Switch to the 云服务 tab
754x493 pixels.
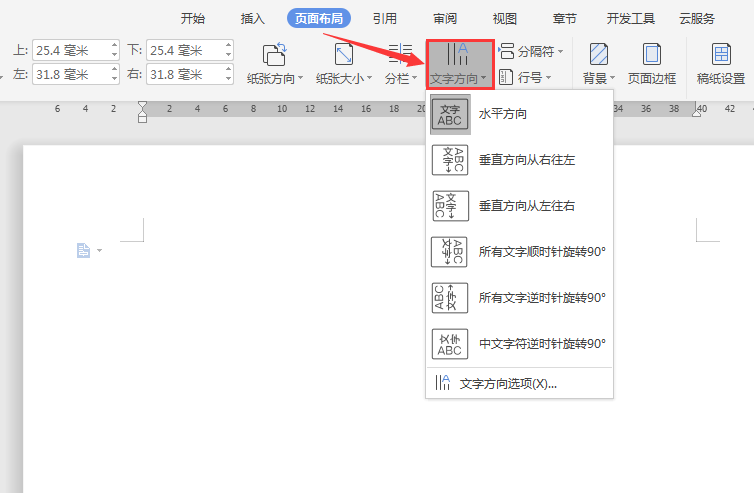coord(697,19)
